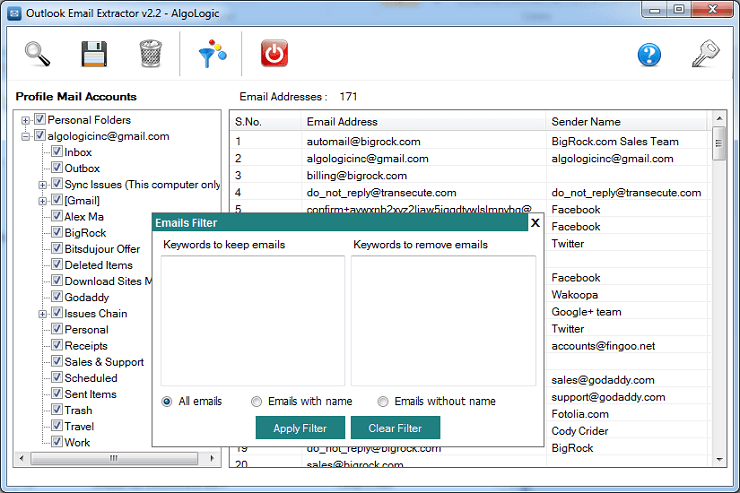Expand the Issues Chain tree node

tap(42, 314)
